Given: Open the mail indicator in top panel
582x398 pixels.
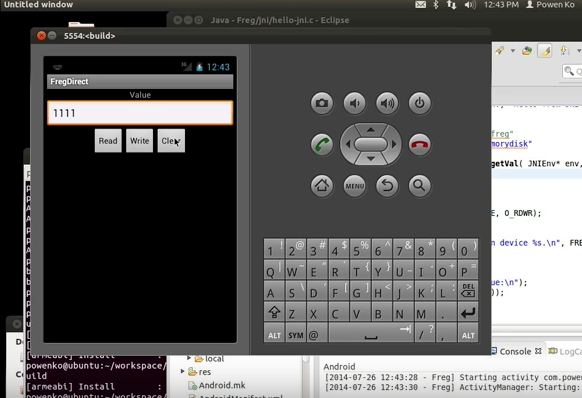Looking at the screenshot, I should pyautogui.click(x=420, y=4).
